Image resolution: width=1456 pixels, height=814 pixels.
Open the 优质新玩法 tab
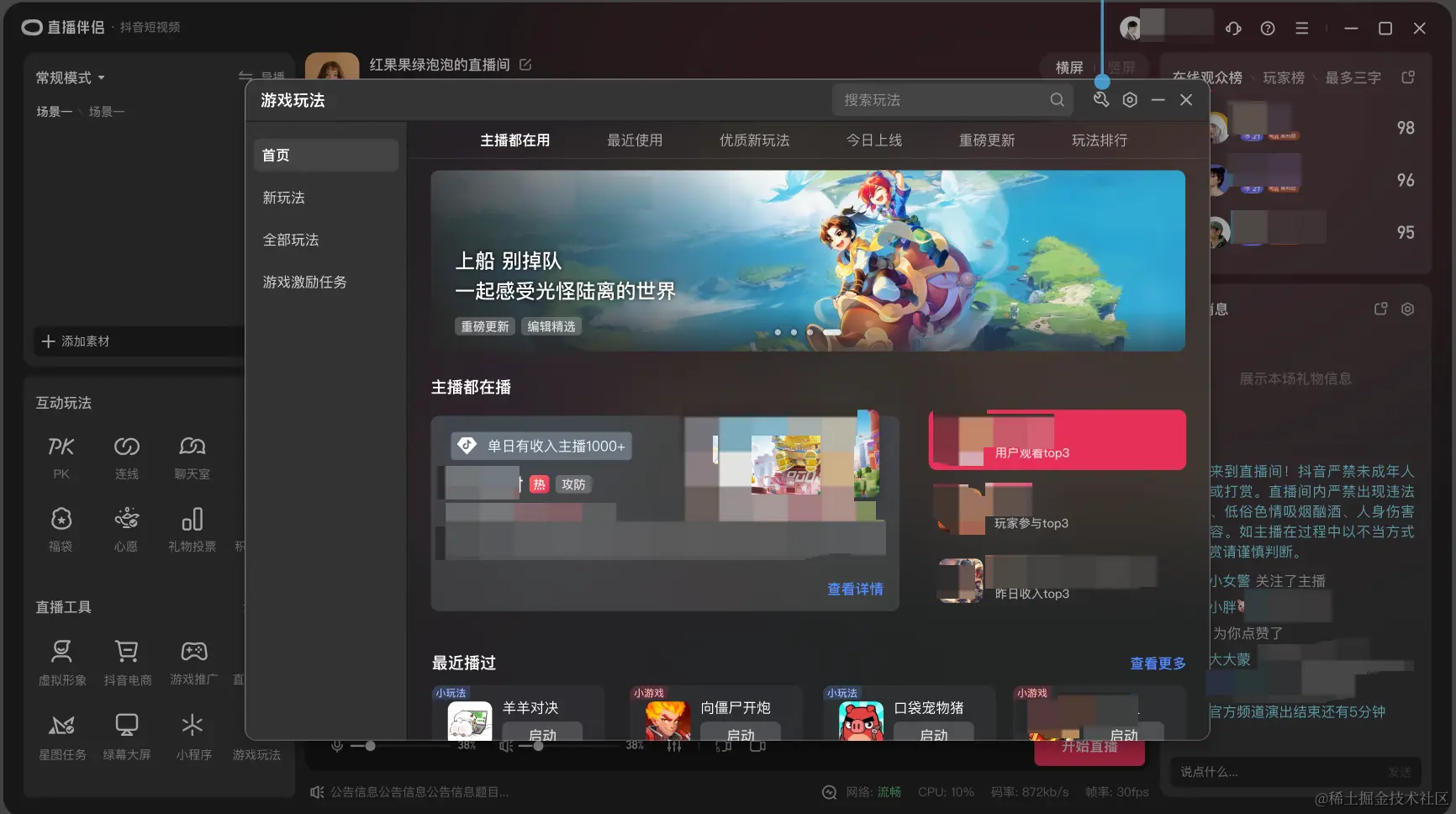[754, 140]
